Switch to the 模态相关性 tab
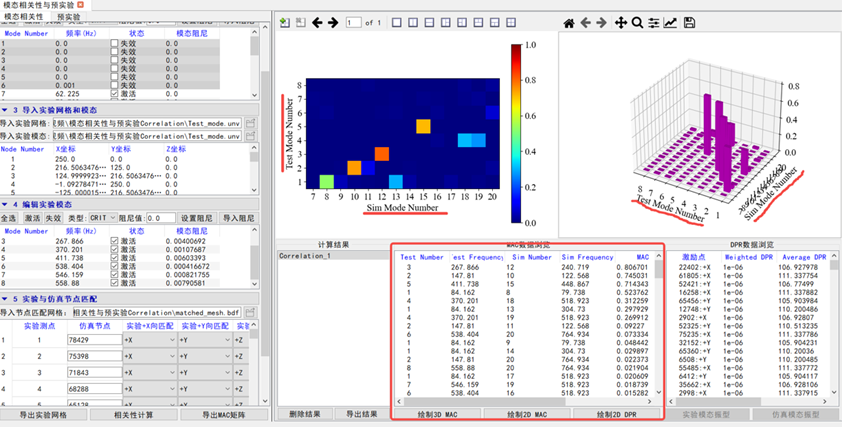This screenshot has width=842, height=427. click(24, 16)
